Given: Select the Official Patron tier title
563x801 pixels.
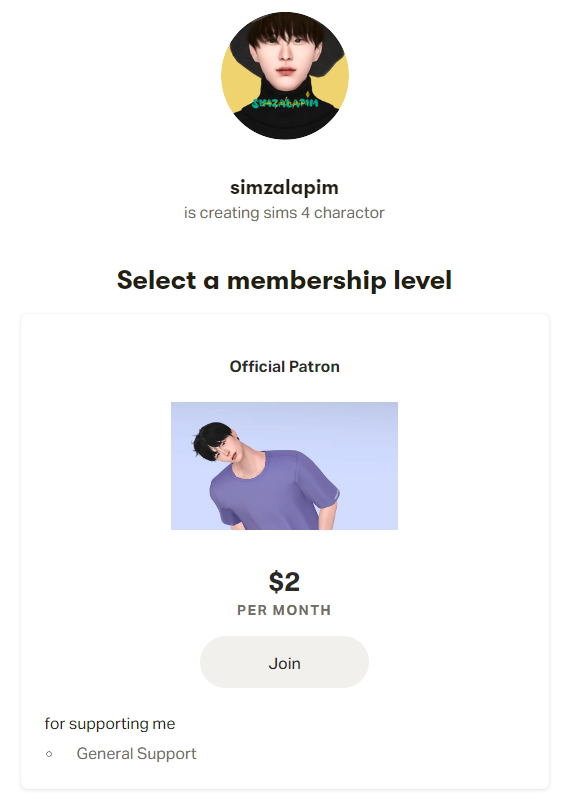Looking at the screenshot, I should [x=285, y=366].
